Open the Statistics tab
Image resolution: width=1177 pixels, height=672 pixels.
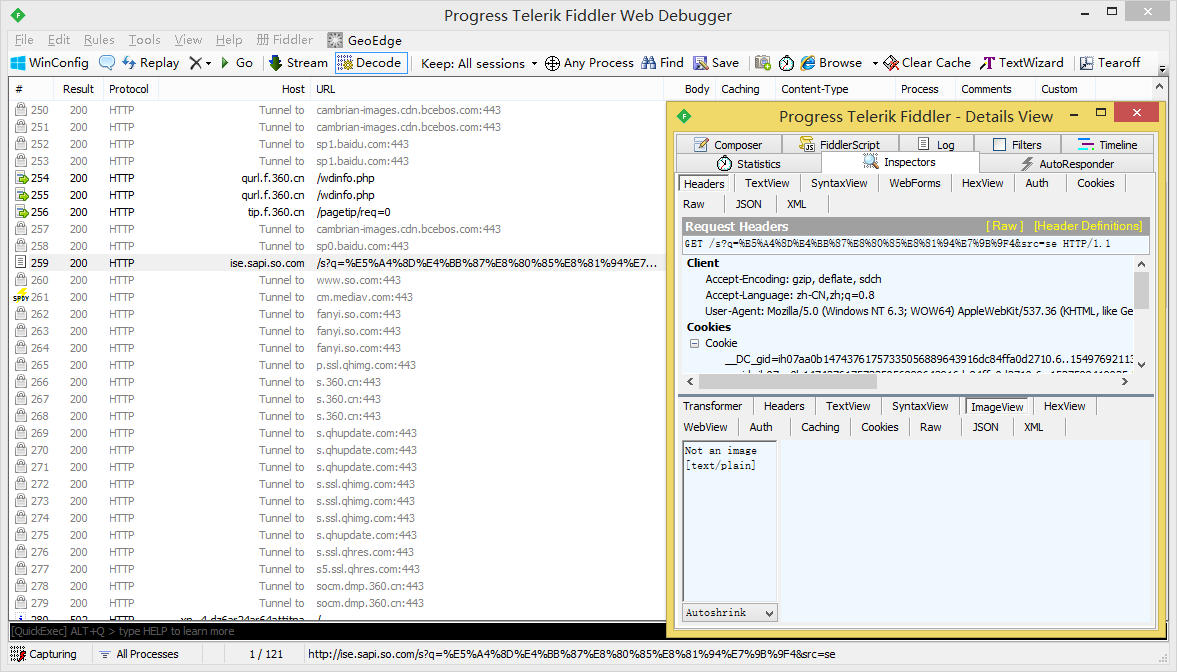(749, 164)
